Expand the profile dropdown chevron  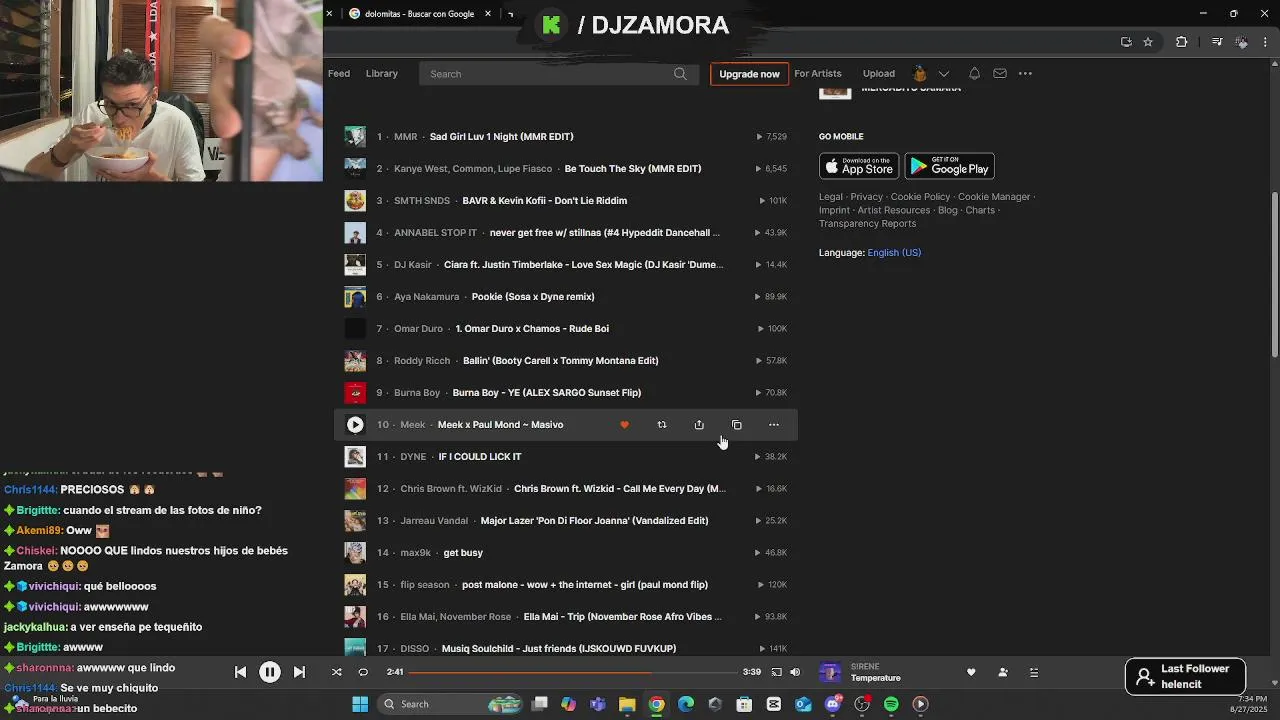point(944,73)
